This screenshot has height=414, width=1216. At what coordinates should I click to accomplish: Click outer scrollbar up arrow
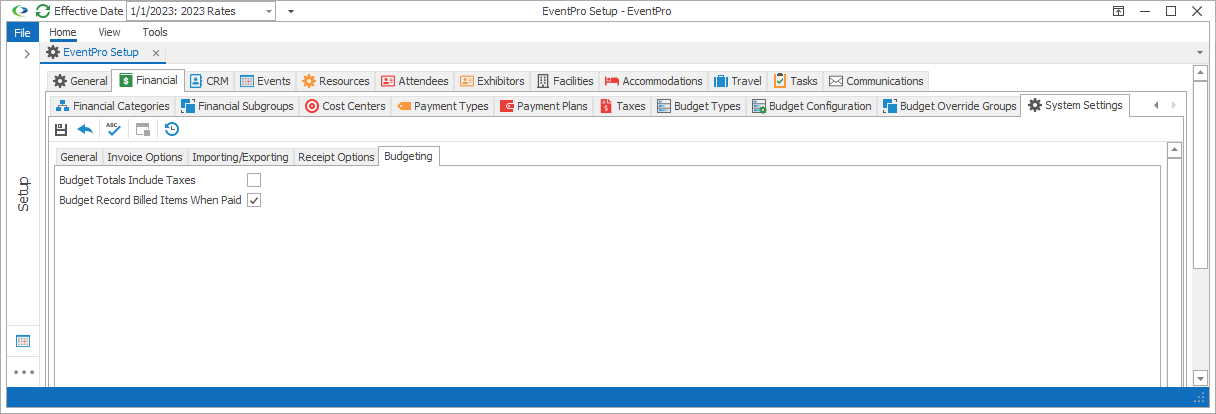[1201, 74]
